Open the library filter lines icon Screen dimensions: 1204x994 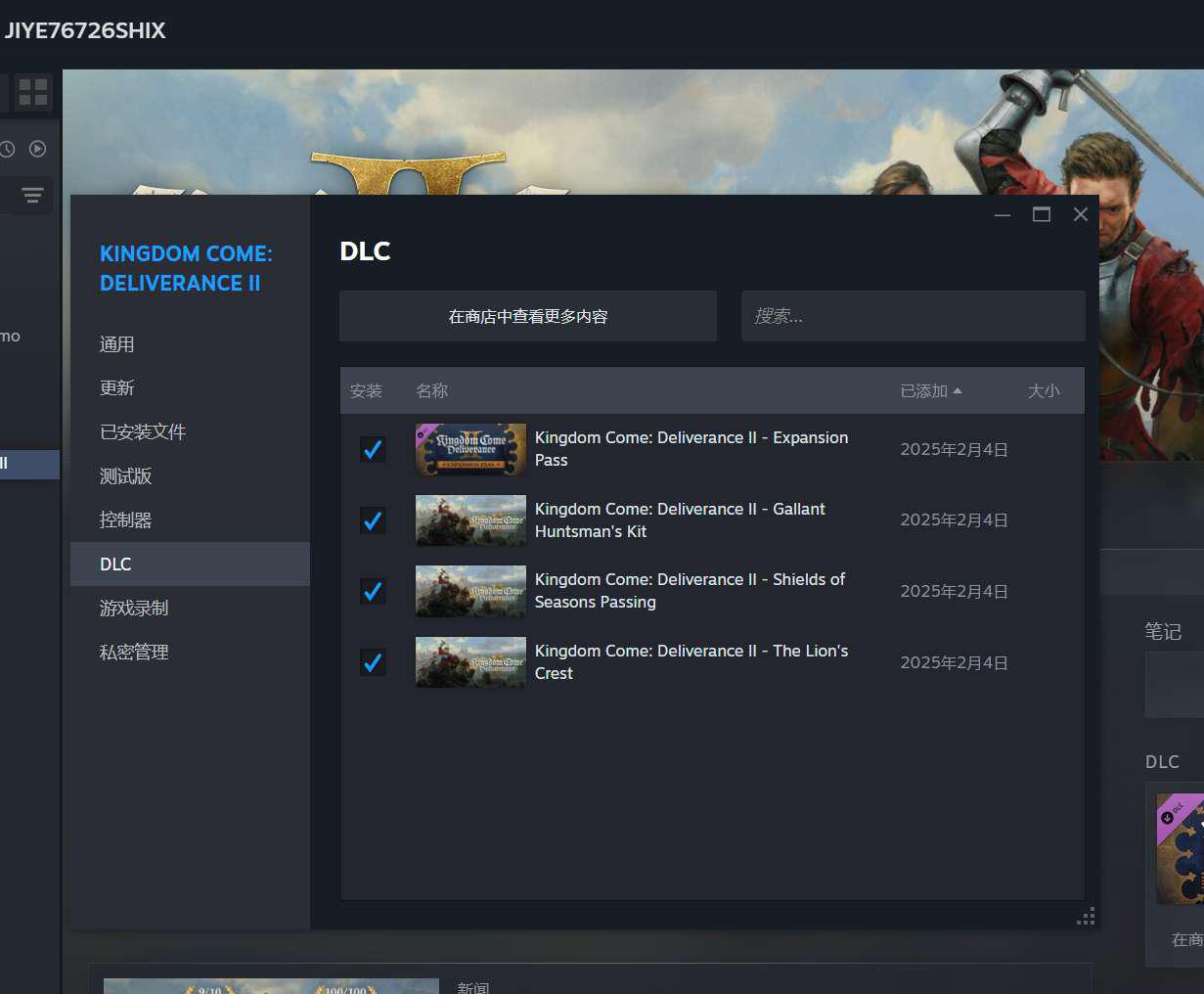32,196
